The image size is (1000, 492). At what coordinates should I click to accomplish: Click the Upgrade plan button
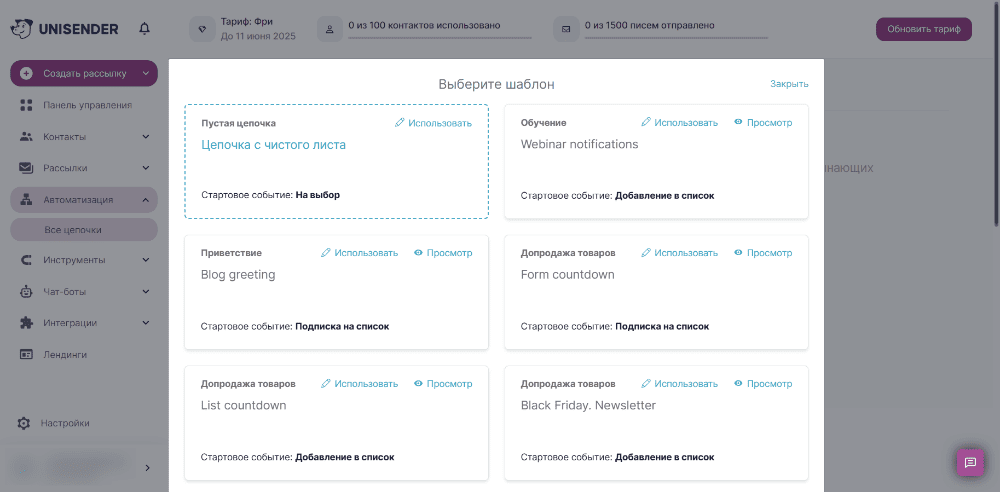coord(923,29)
